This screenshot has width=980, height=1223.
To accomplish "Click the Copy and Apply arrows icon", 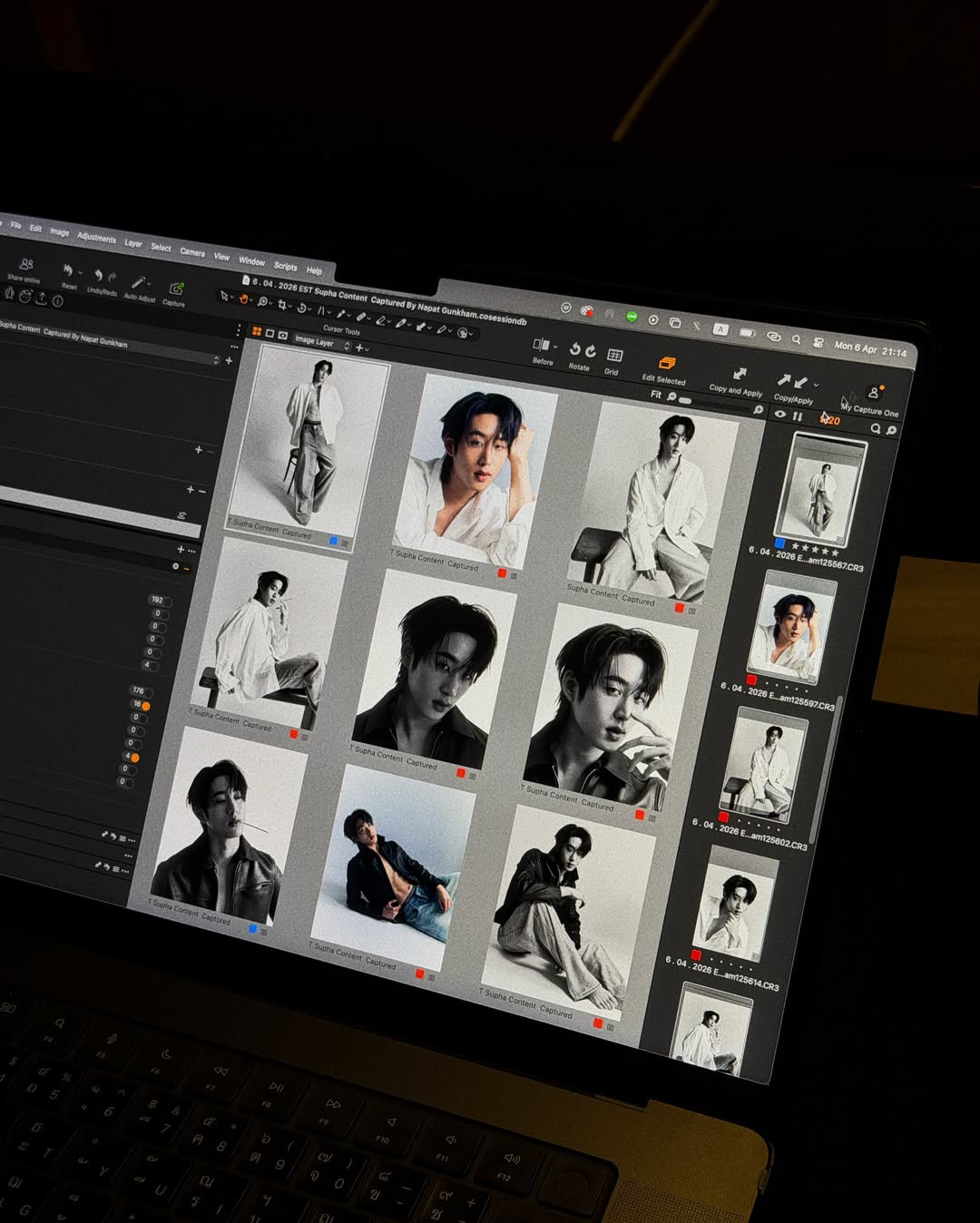I will [x=740, y=374].
